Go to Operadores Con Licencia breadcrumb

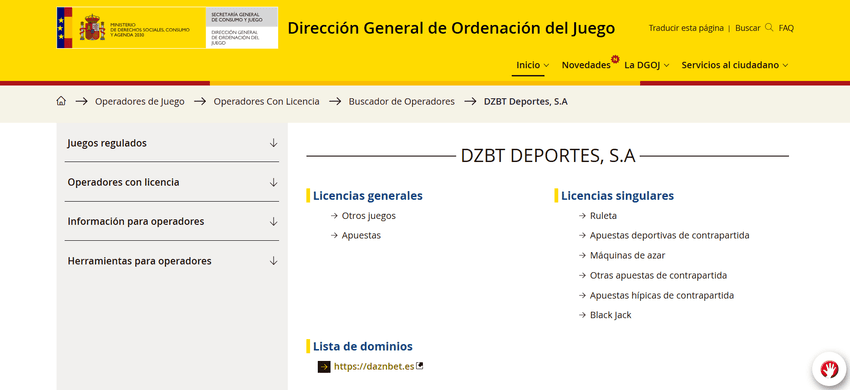(x=266, y=101)
